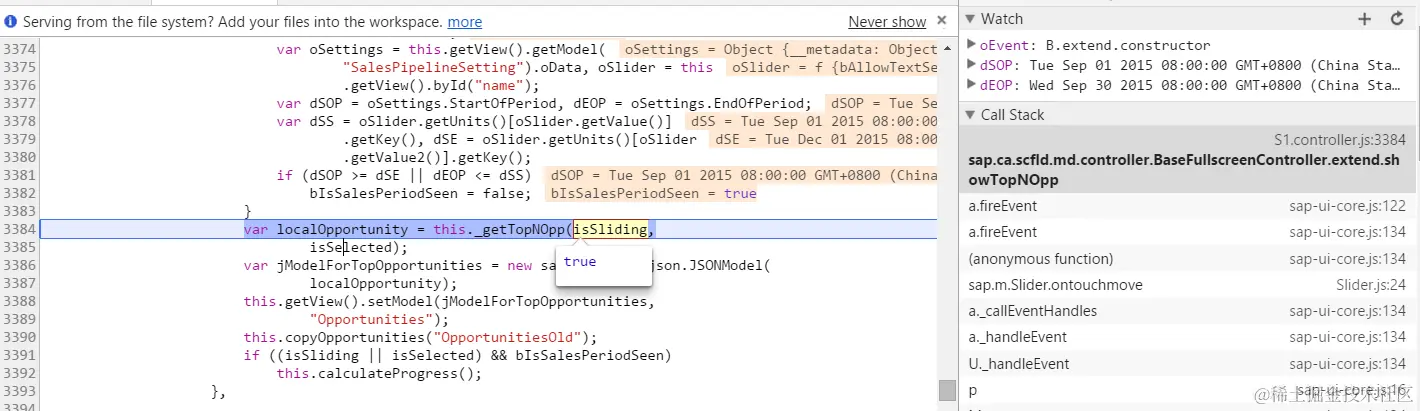Viewport: 1420px width, 411px height.
Task: Click line number 3384 in gutter
Action: (x=19, y=230)
